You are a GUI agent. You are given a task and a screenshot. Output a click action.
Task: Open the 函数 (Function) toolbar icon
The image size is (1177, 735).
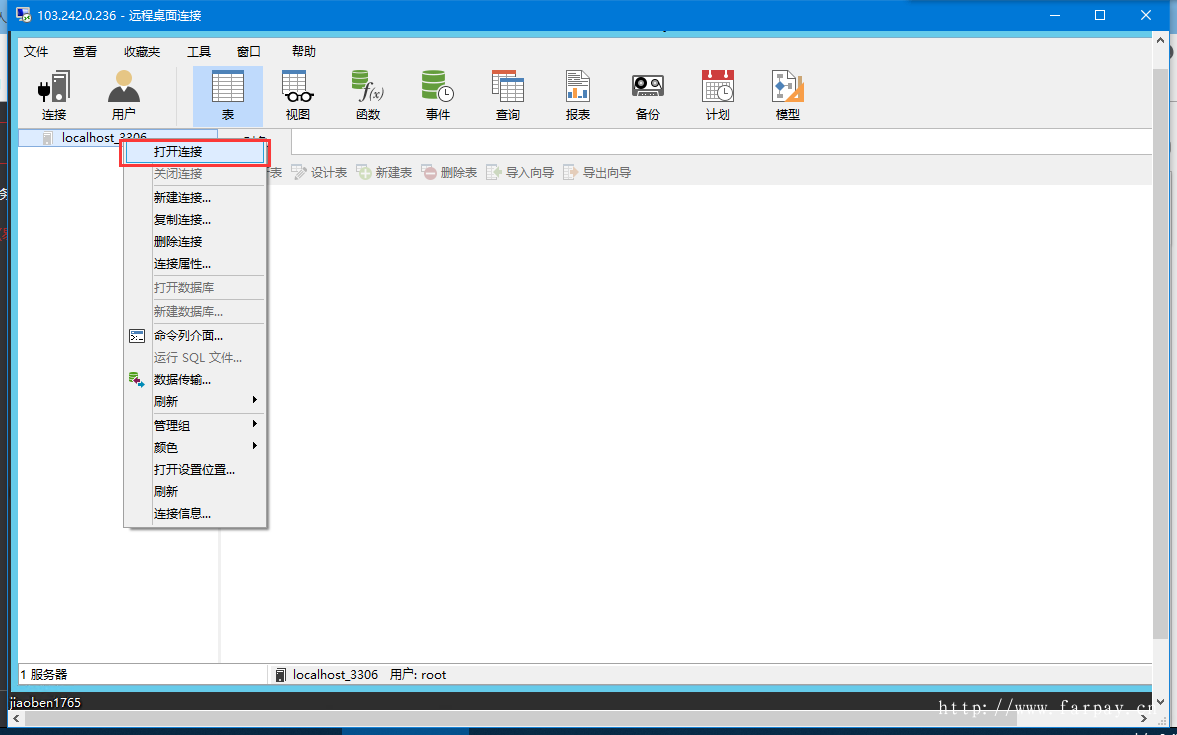point(368,96)
